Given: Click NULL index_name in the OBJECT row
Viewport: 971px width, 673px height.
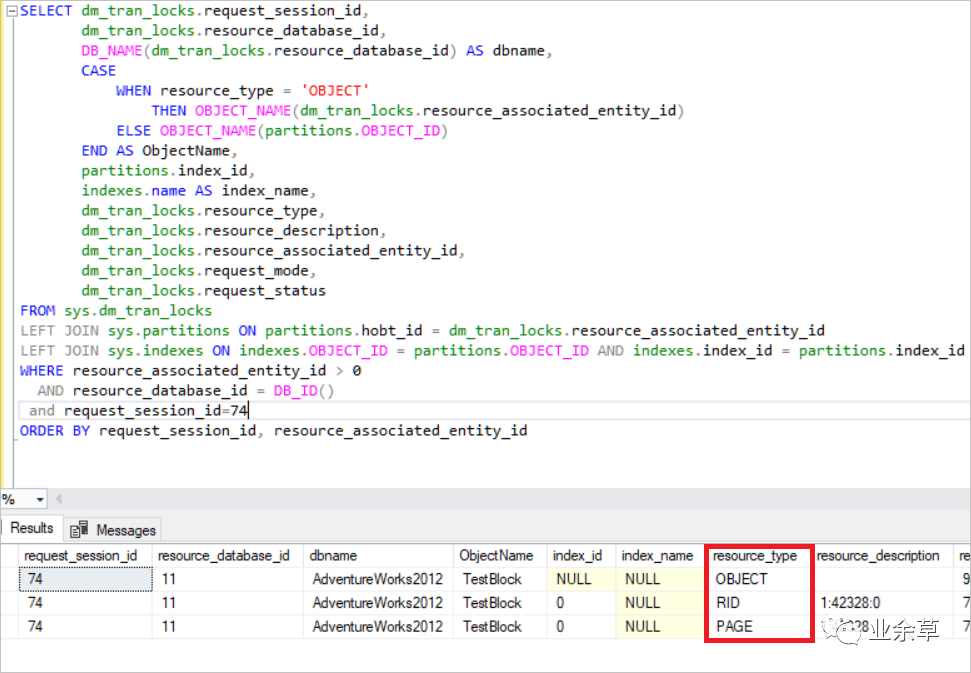Looking at the screenshot, I should tap(661, 579).
